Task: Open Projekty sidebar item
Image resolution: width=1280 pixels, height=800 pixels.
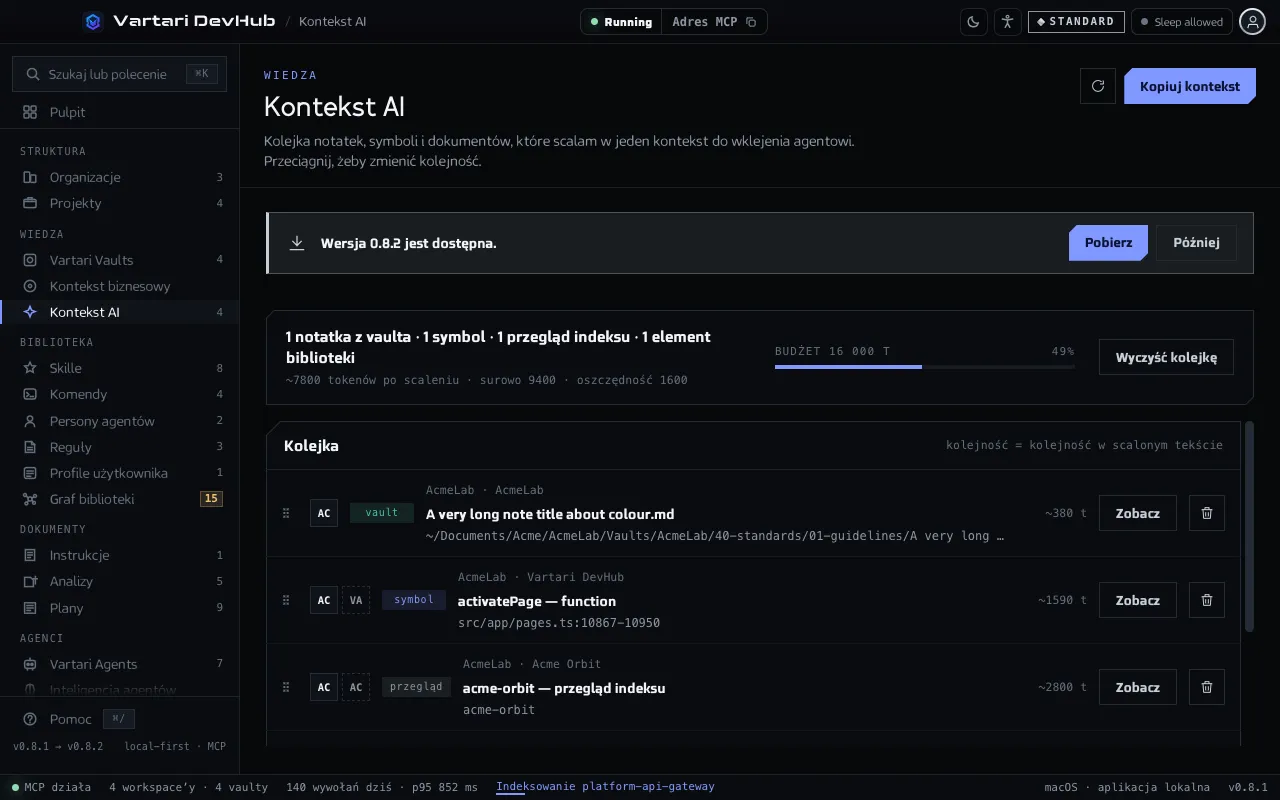Action: (x=120, y=203)
